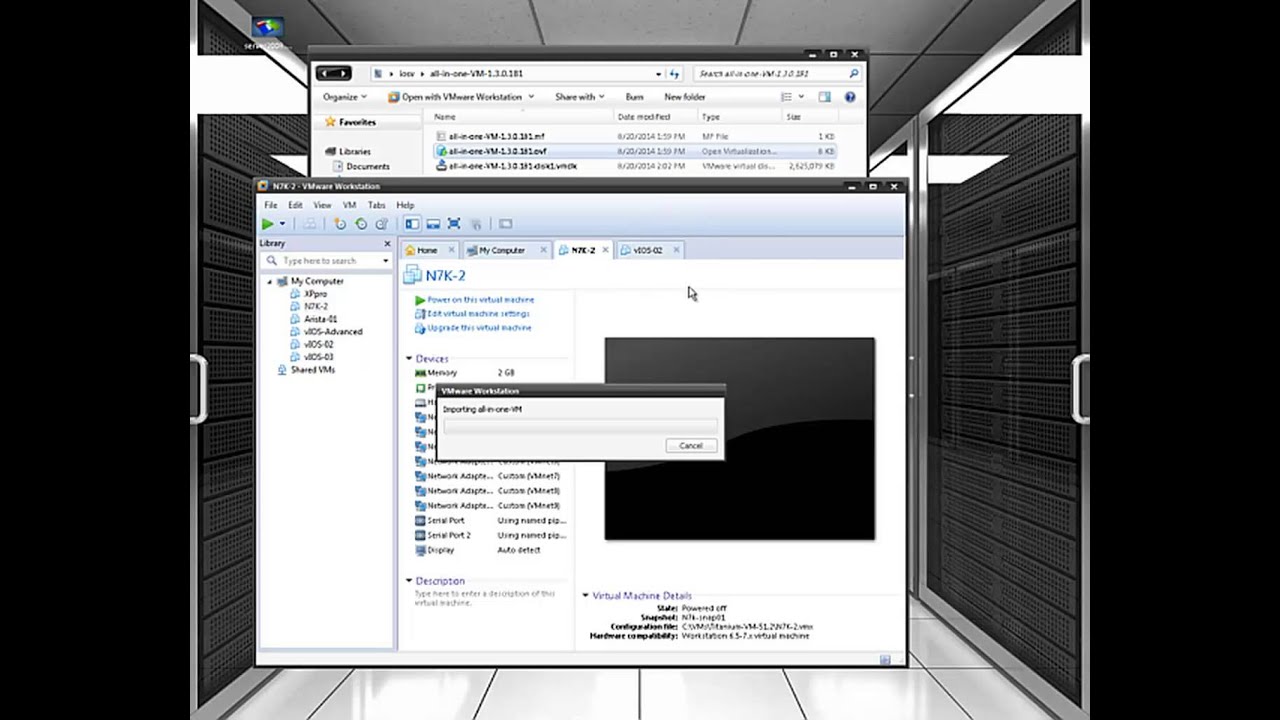The width and height of the screenshot is (1280, 720).
Task: Open the Share with dropdown in Explorer
Action: tap(580, 97)
